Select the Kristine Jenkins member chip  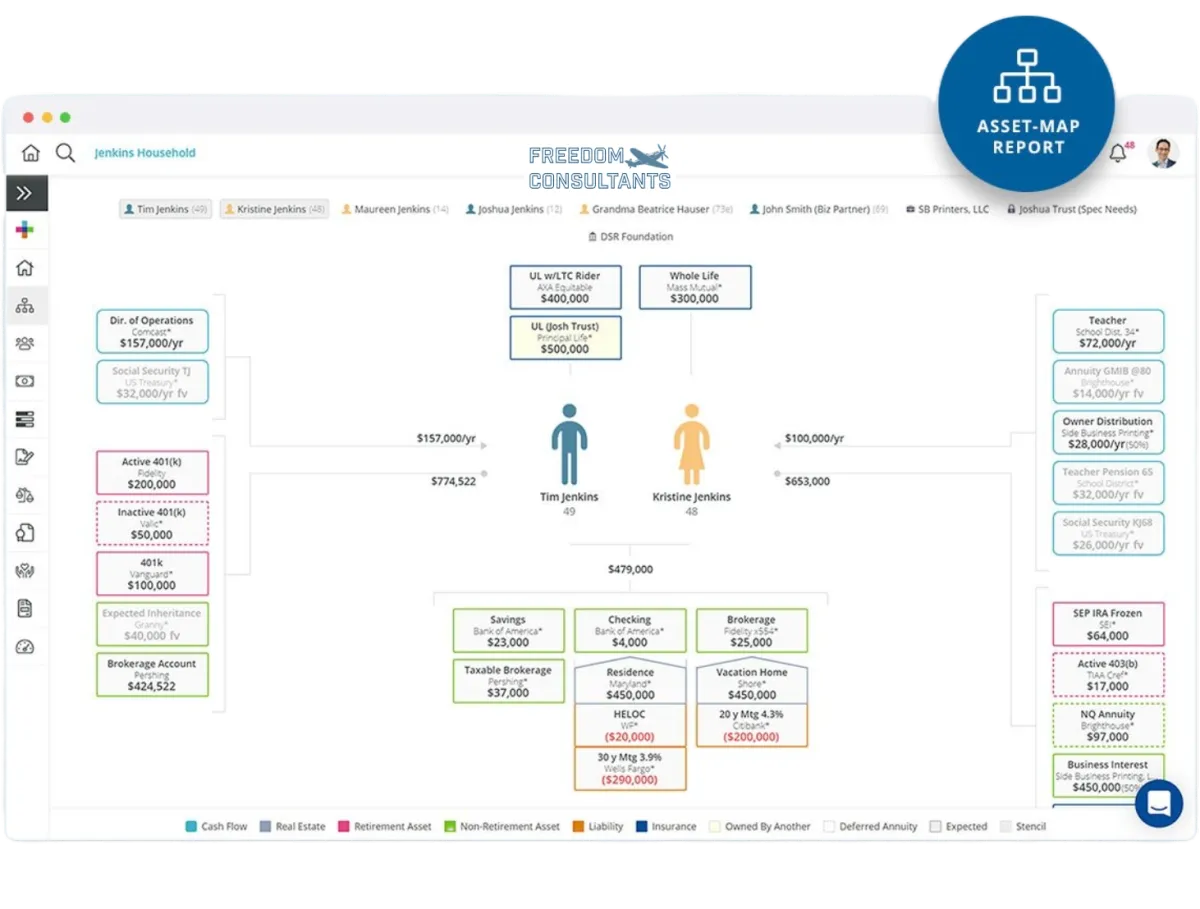point(274,210)
